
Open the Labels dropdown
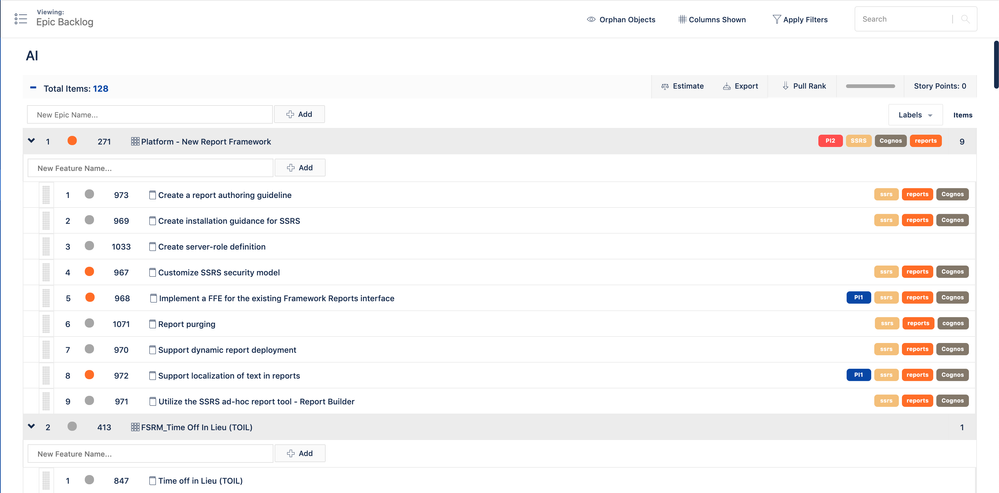click(x=916, y=115)
